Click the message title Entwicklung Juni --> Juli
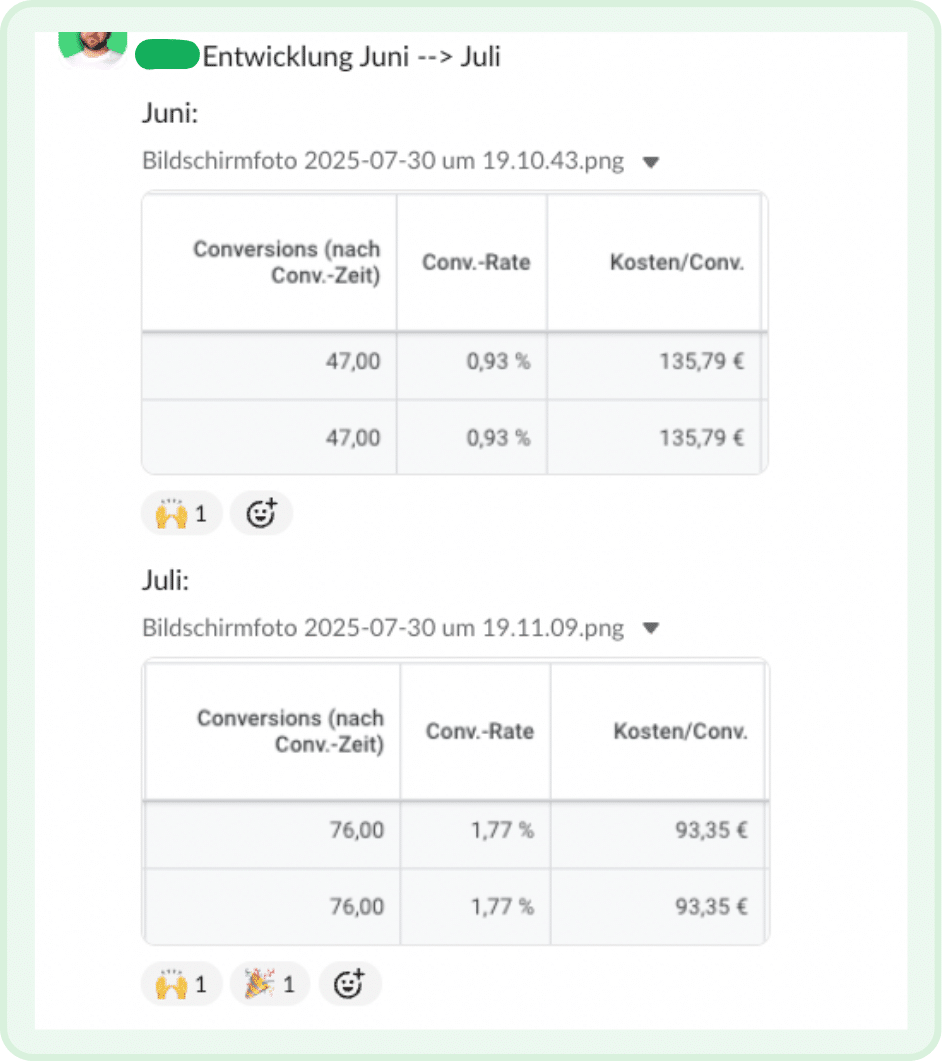Image resolution: width=942 pixels, height=1061 pixels. pos(352,57)
